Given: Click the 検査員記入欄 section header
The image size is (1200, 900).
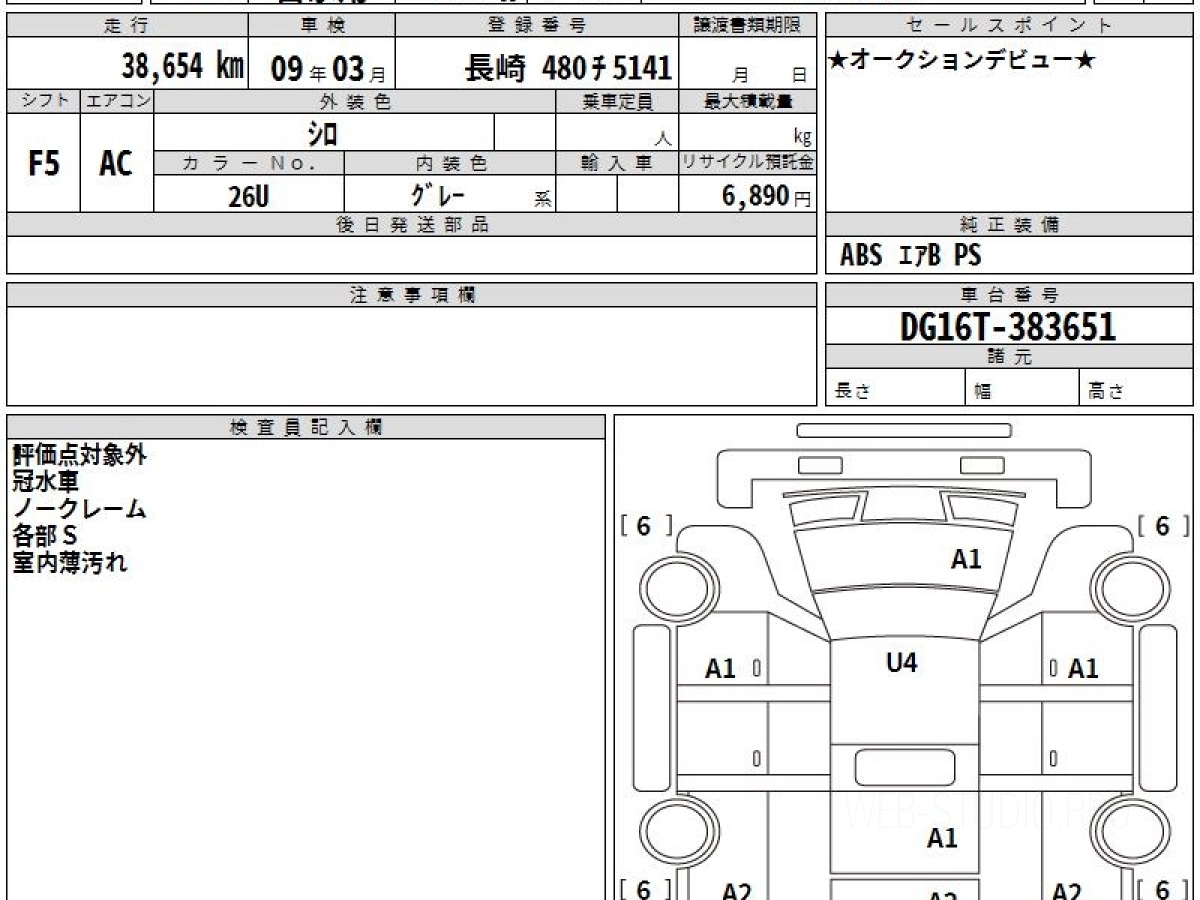Looking at the screenshot, I should [x=306, y=427].
